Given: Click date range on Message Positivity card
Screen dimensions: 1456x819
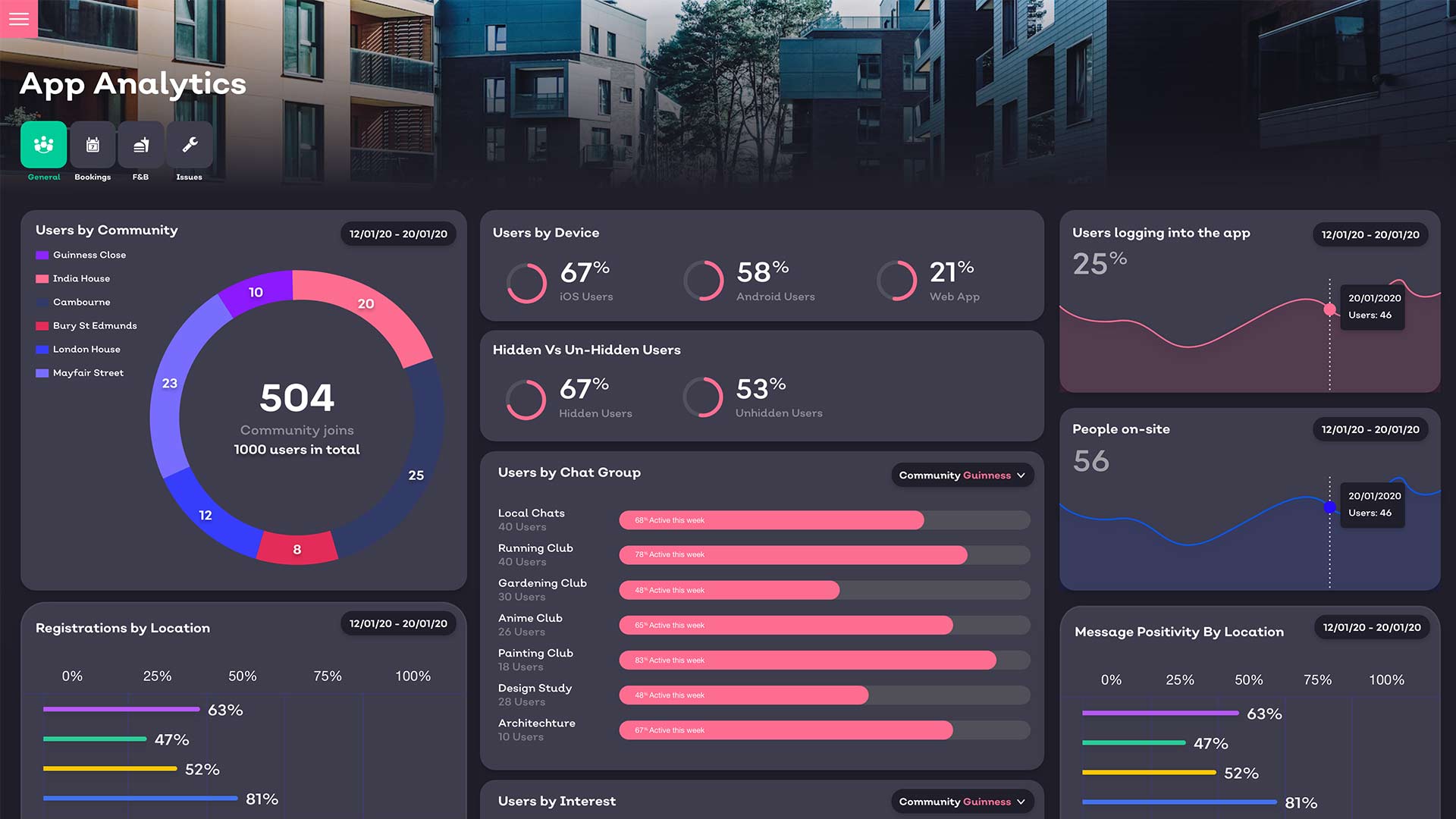Looking at the screenshot, I should pyautogui.click(x=1371, y=628).
